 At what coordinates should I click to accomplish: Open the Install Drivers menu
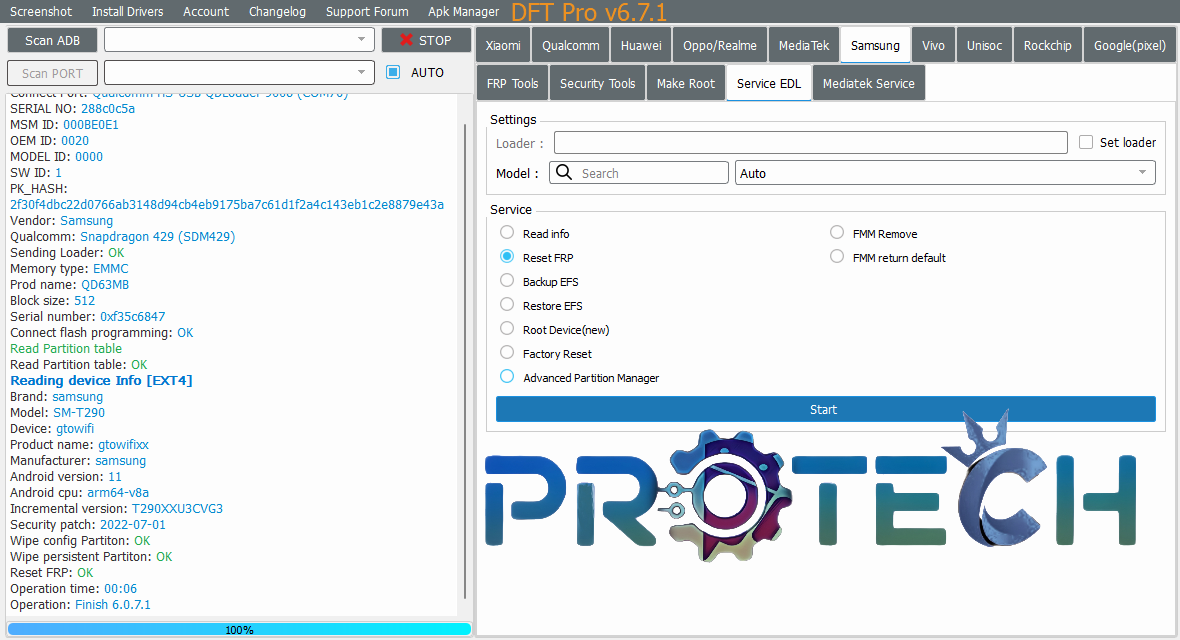127,11
